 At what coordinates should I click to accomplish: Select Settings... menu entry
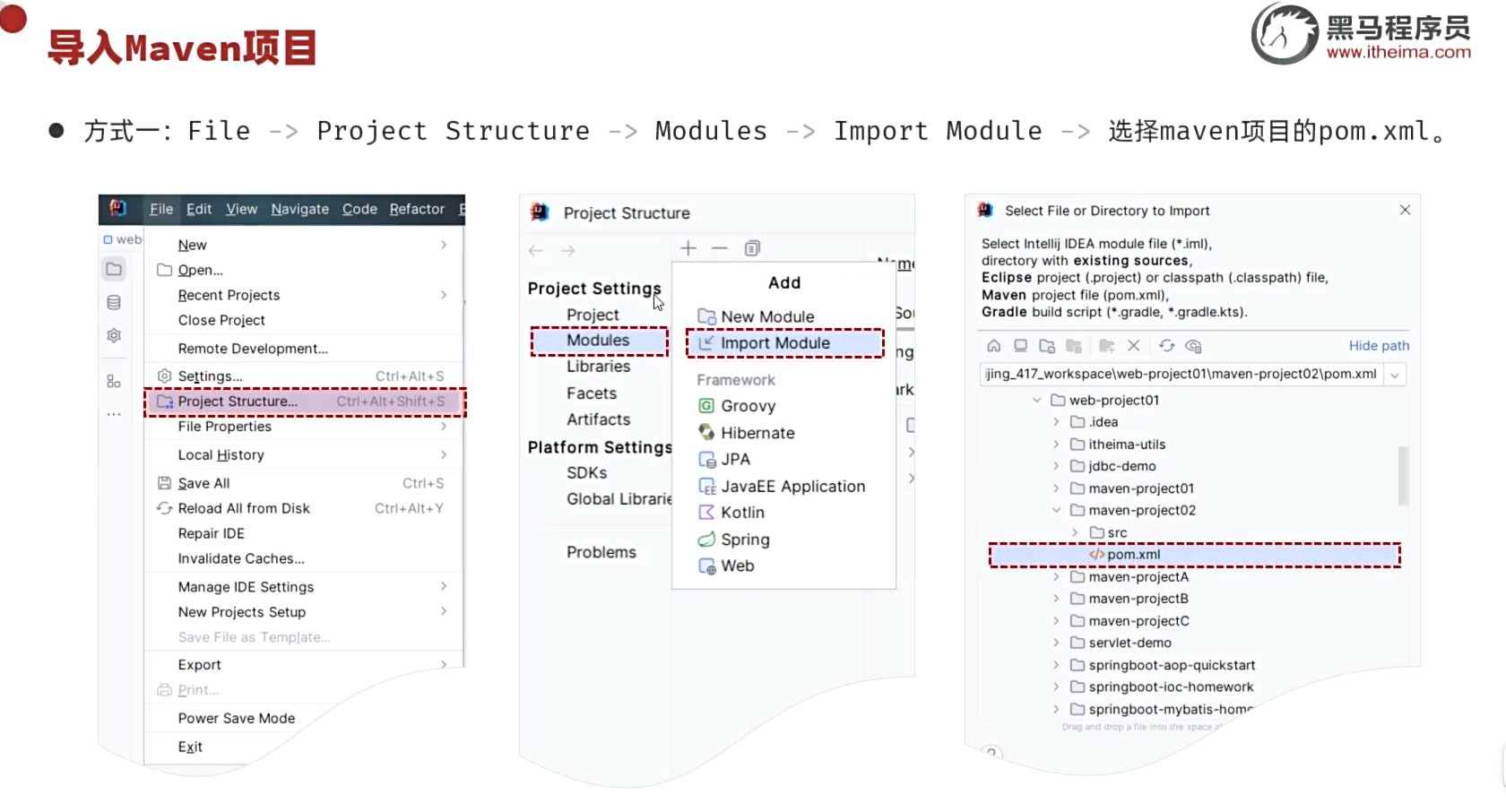(x=305, y=376)
